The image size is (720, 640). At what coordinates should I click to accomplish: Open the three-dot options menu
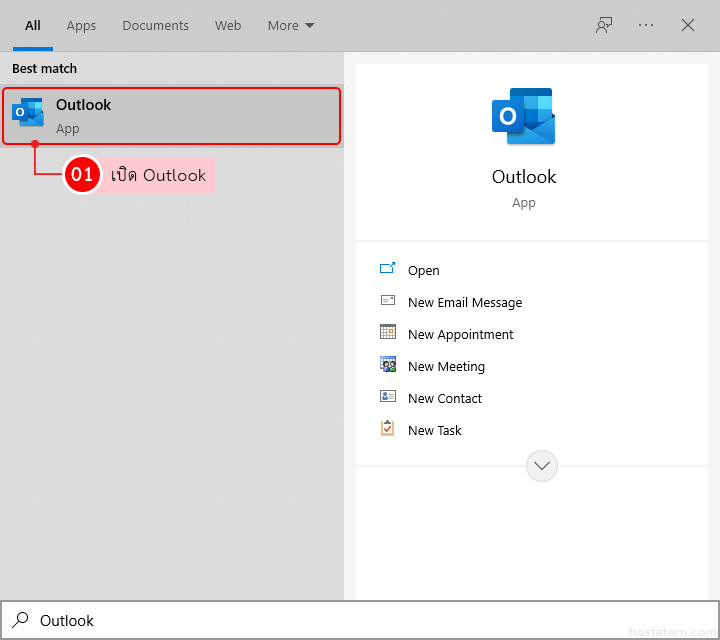tap(646, 25)
